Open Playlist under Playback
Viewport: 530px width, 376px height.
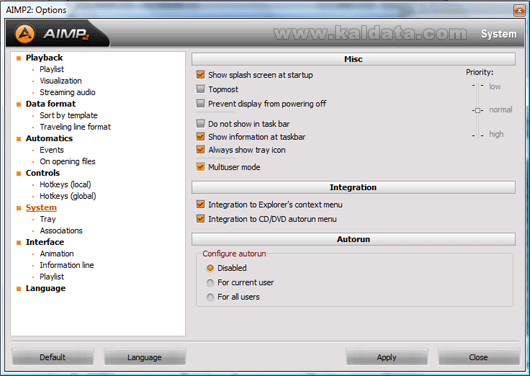(52, 69)
